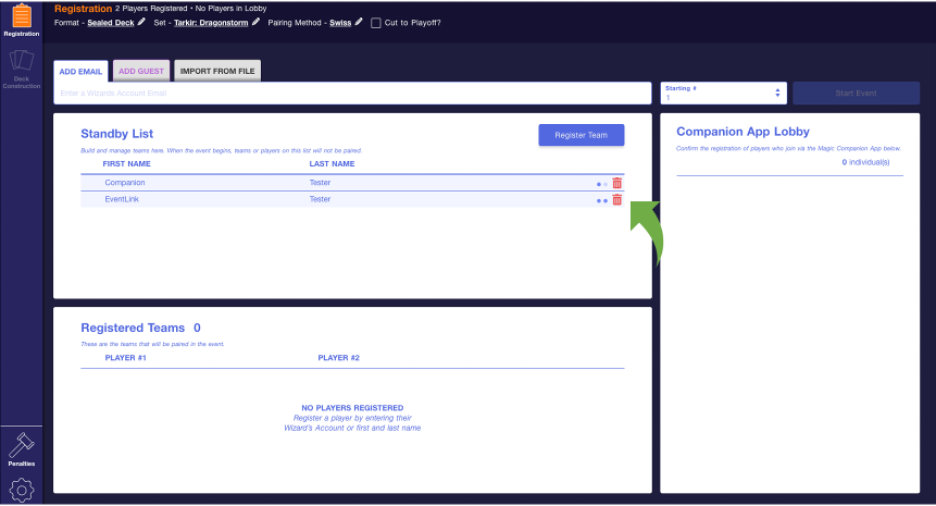The height and width of the screenshot is (506, 936).
Task: Select the EventLink first name cell
Action: (x=122, y=199)
